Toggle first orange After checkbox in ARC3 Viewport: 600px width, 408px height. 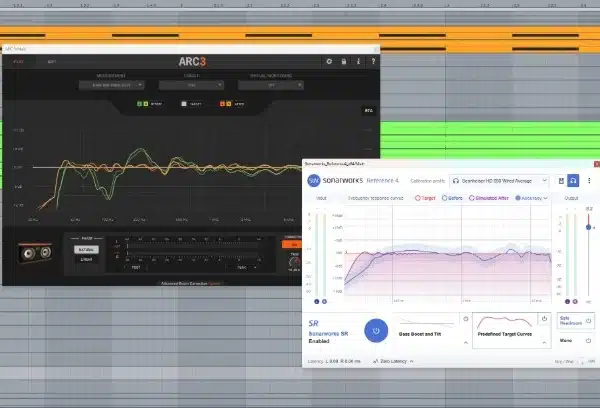coord(222,104)
